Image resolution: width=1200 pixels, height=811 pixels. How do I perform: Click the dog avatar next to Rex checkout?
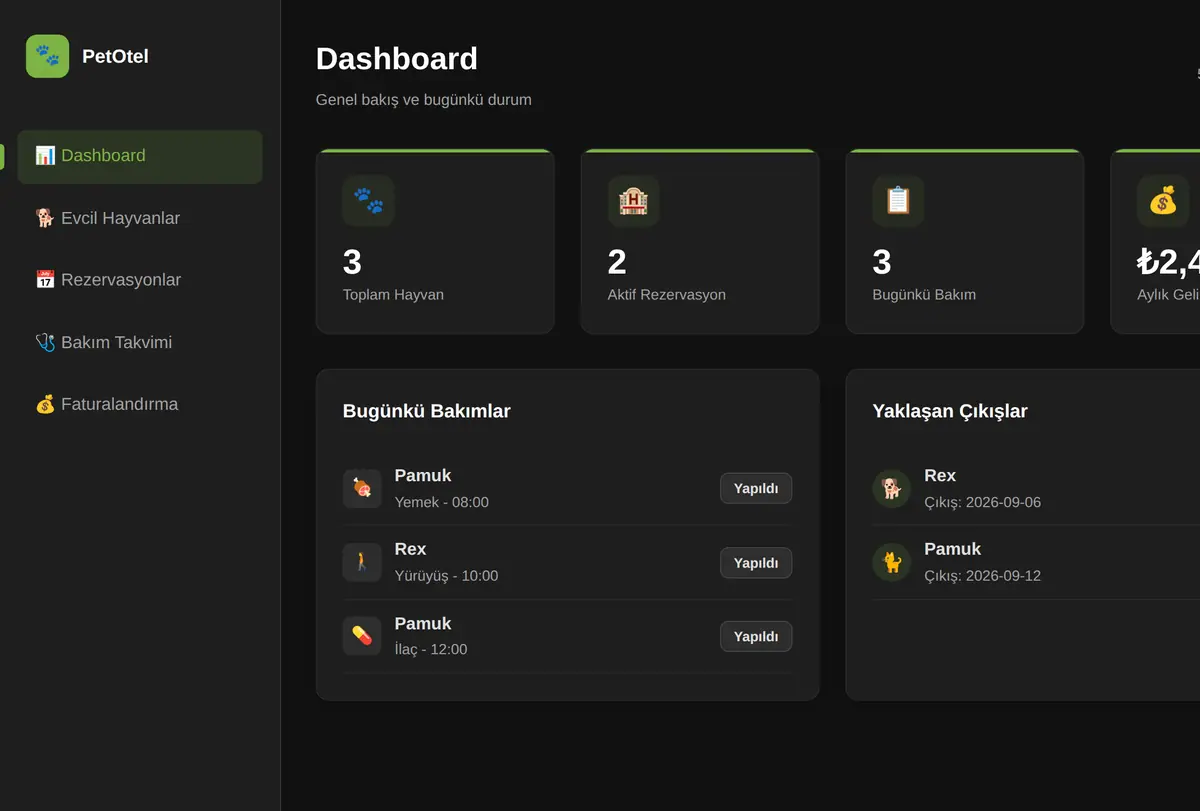coord(892,488)
